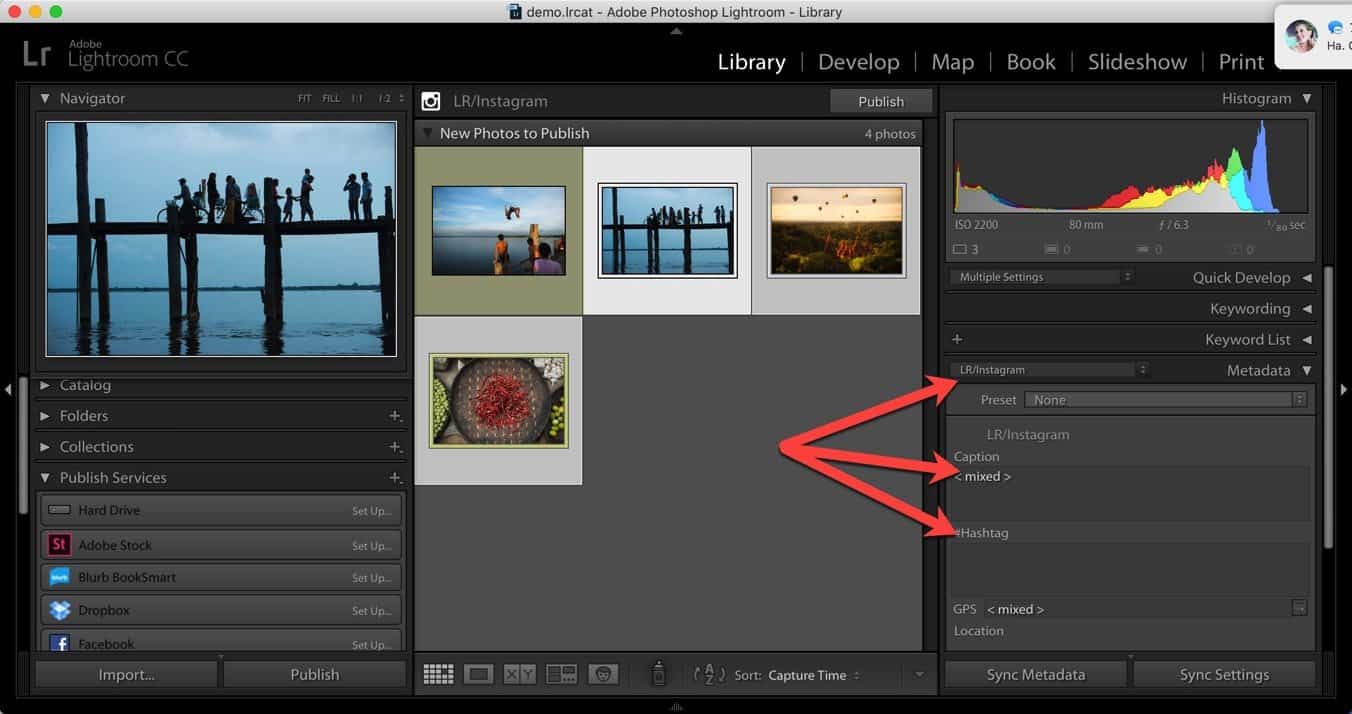Open Publish Services plus menu
The height and width of the screenshot is (714, 1352).
395,478
